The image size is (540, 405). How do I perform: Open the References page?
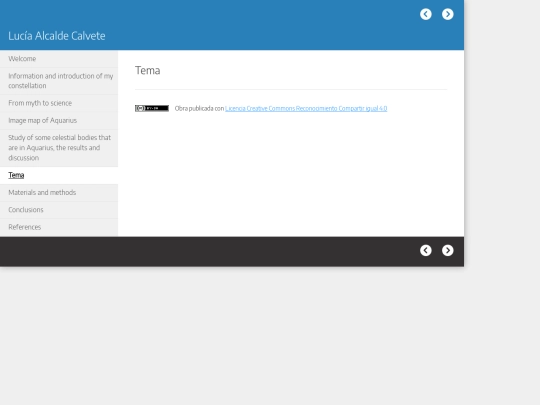(59, 227)
